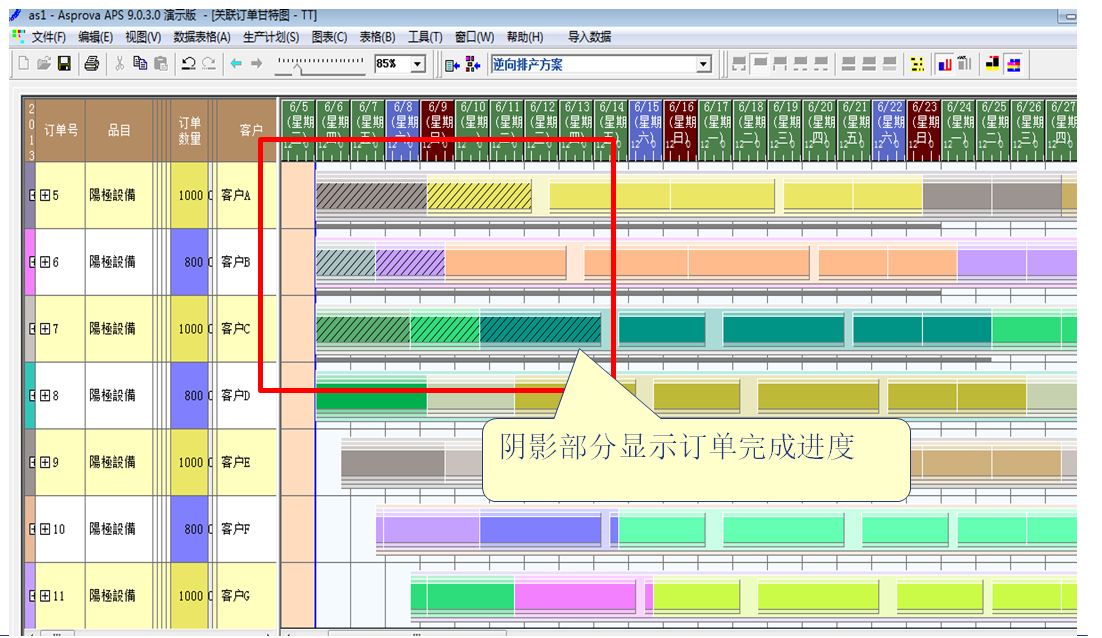Click the red-blue bar chart icon
Image resolution: width=1102 pixels, height=638 pixels.
943,64
